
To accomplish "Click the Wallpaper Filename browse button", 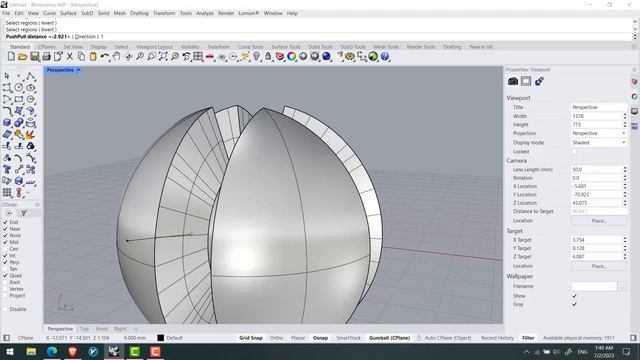I will [622, 287].
